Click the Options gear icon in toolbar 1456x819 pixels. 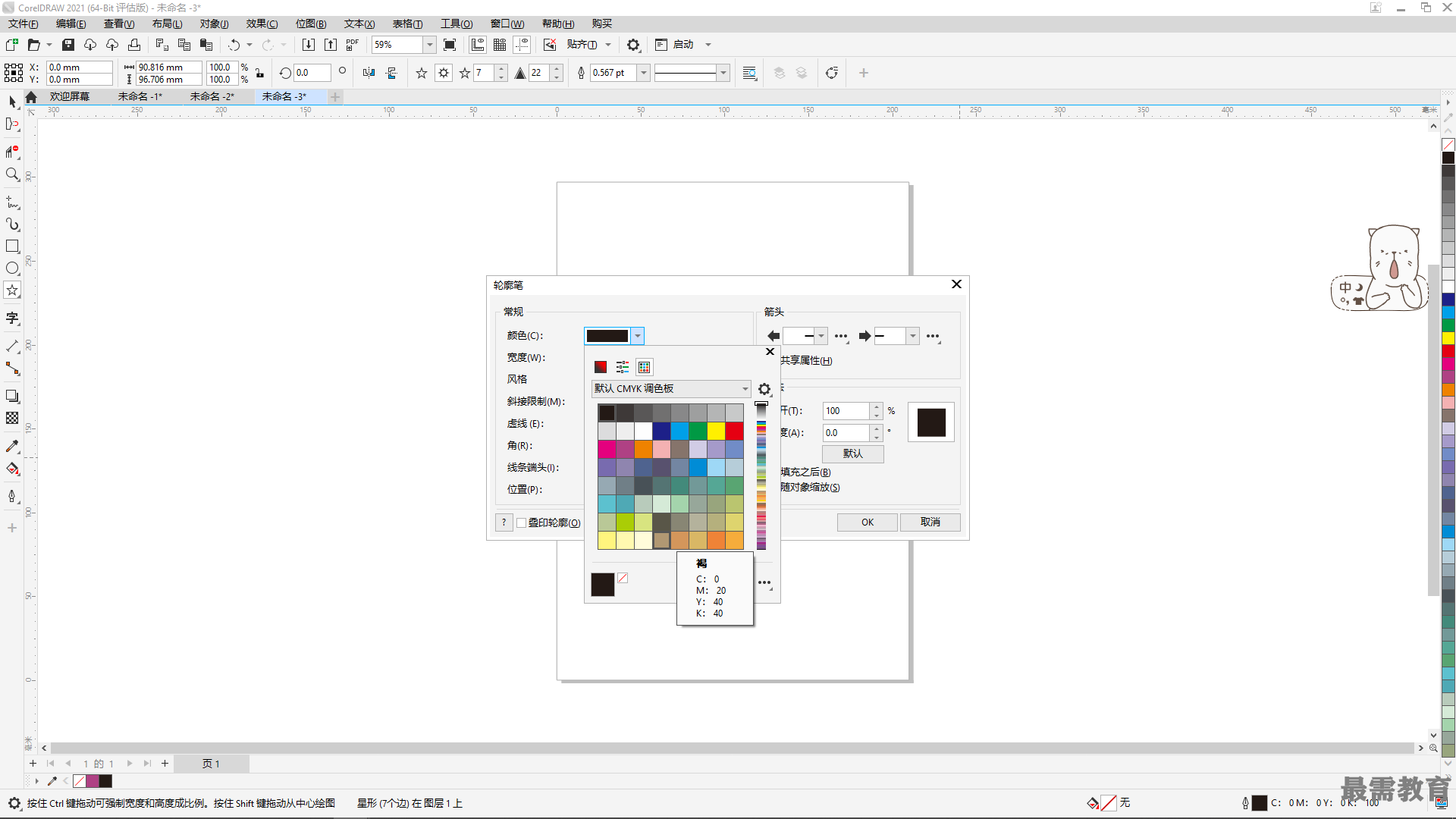pyautogui.click(x=634, y=45)
